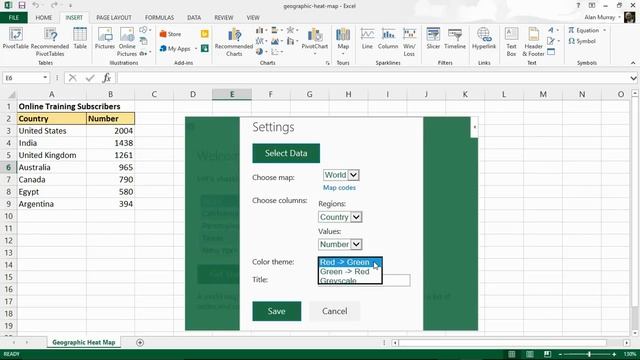Select the Red -> Green color theme

point(349,262)
